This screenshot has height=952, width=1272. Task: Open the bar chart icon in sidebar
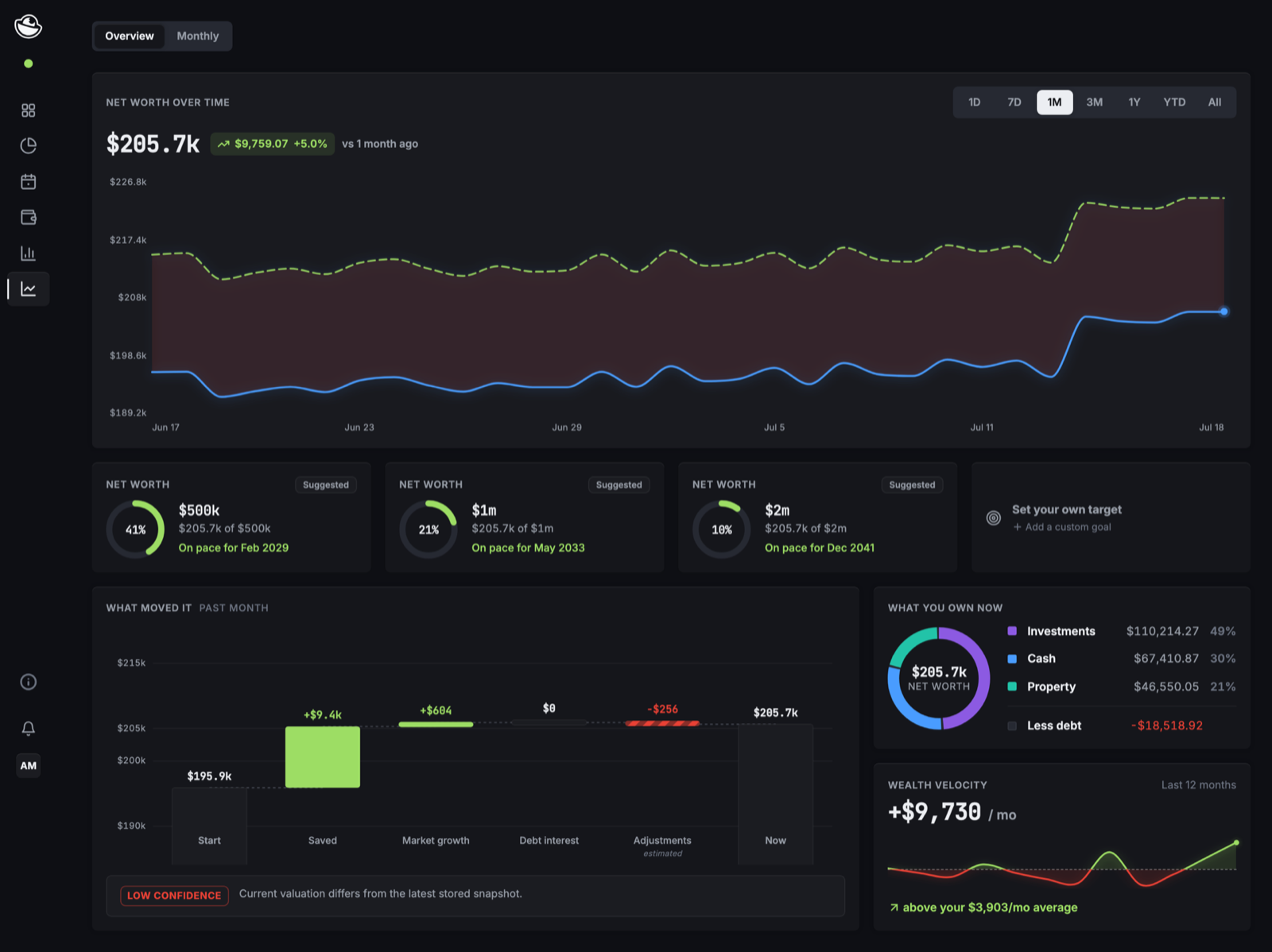[x=29, y=253]
